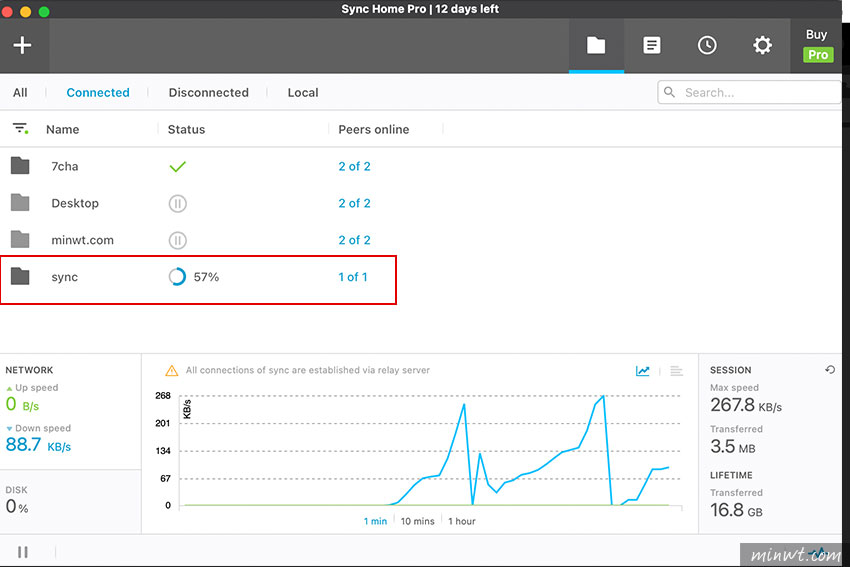Toggle the paused status icon for Desktop
The width and height of the screenshot is (850, 567).
[x=177, y=203]
